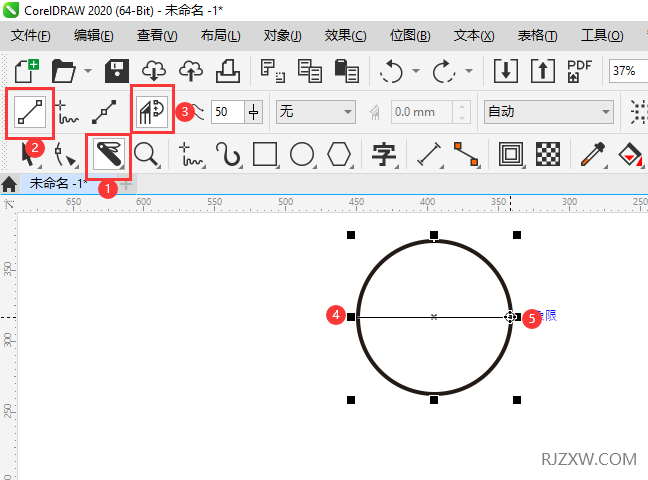Publish to PDF using the PDF icon
The width and height of the screenshot is (648, 480).
[x=579, y=71]
